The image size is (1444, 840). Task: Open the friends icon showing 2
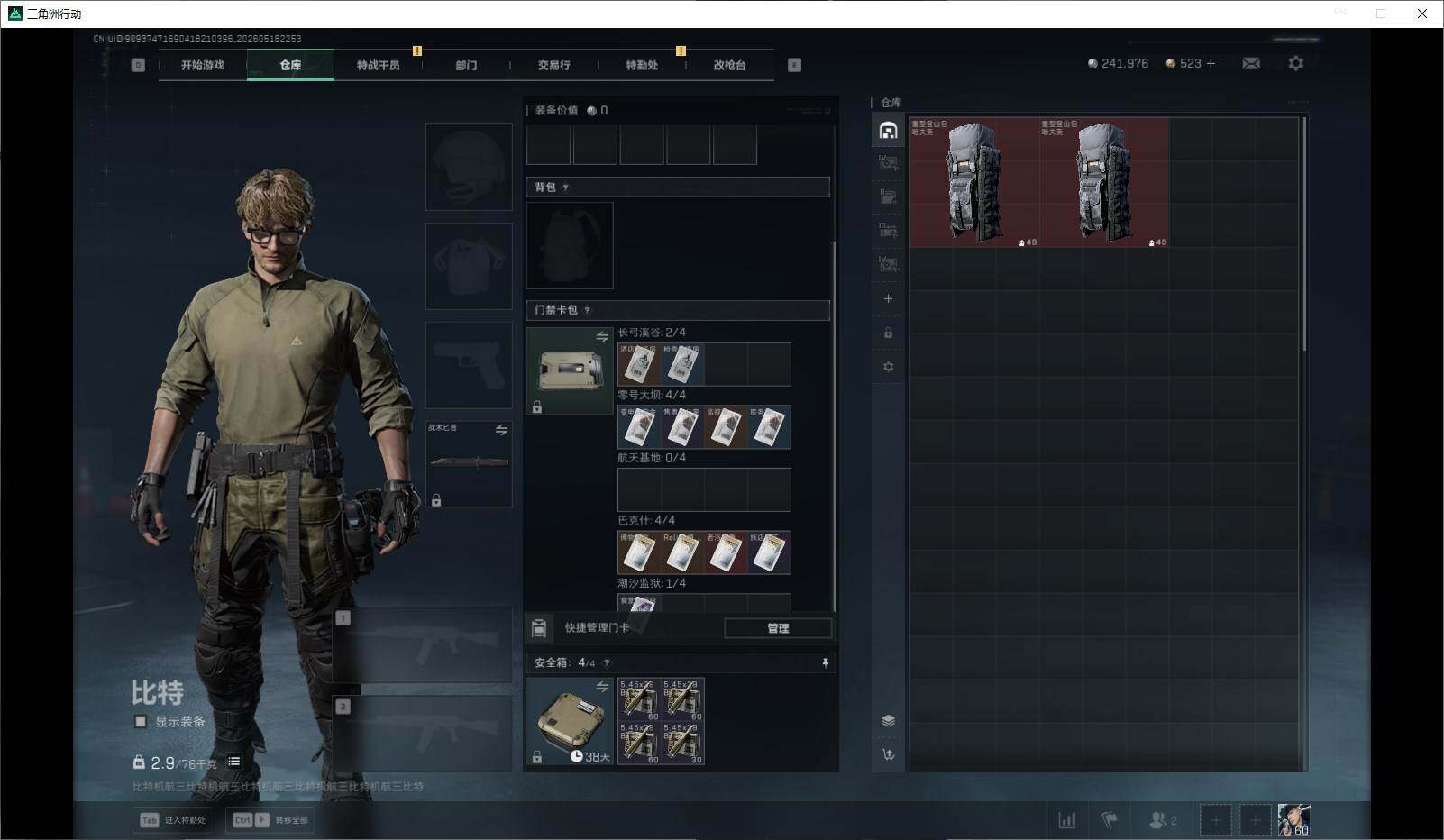click(1163, 820)
